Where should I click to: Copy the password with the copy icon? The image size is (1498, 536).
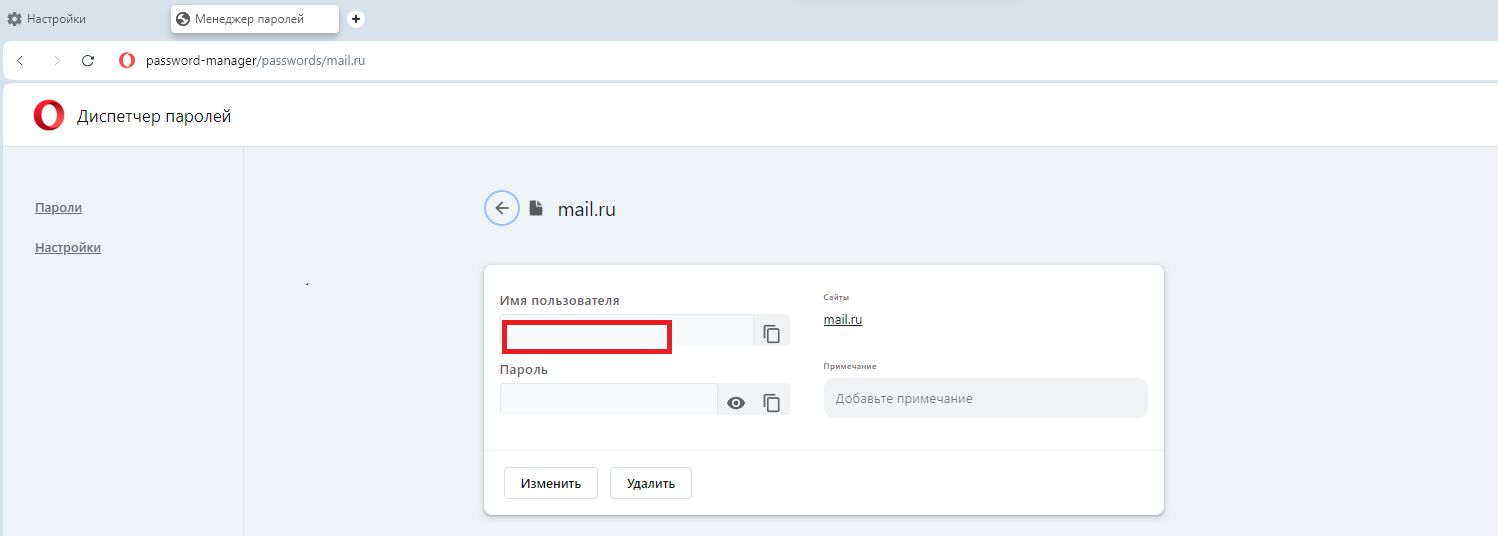pyautogui.click(x=771, y=403)
